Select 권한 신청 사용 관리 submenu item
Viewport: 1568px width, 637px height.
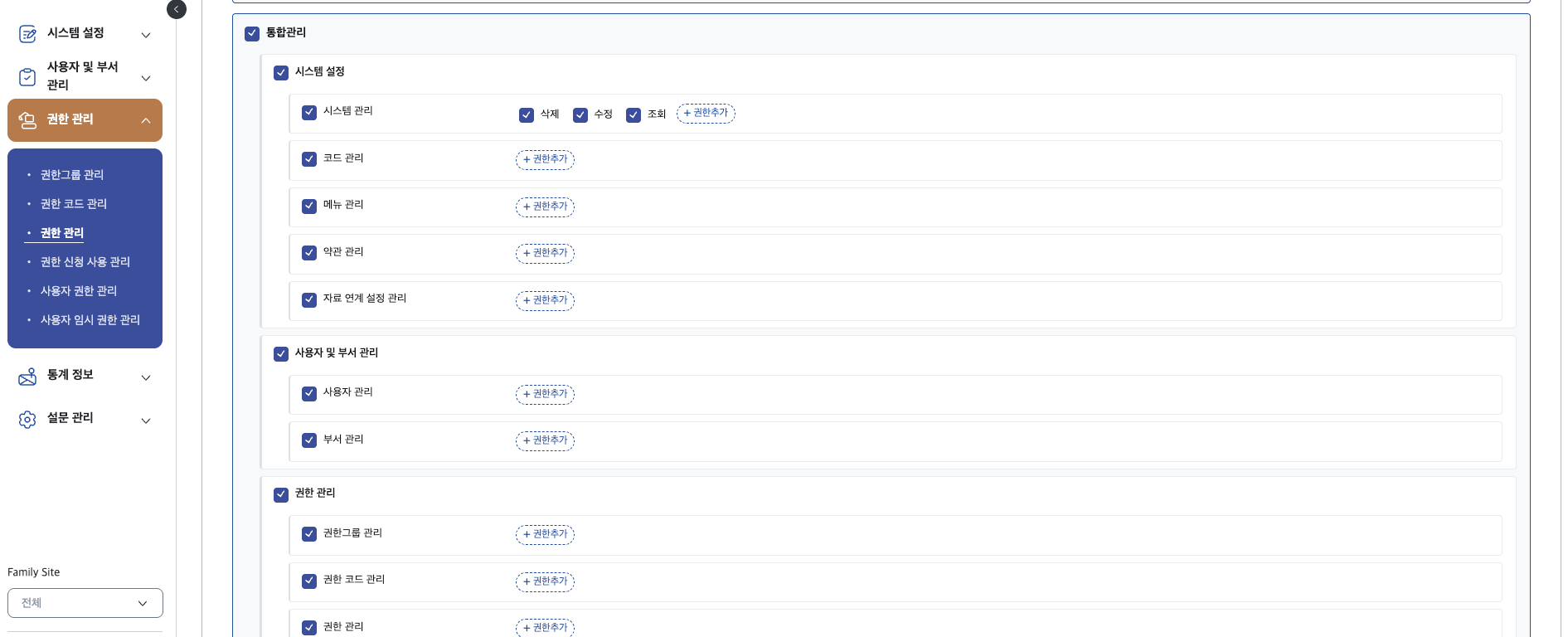coord(85,262)
